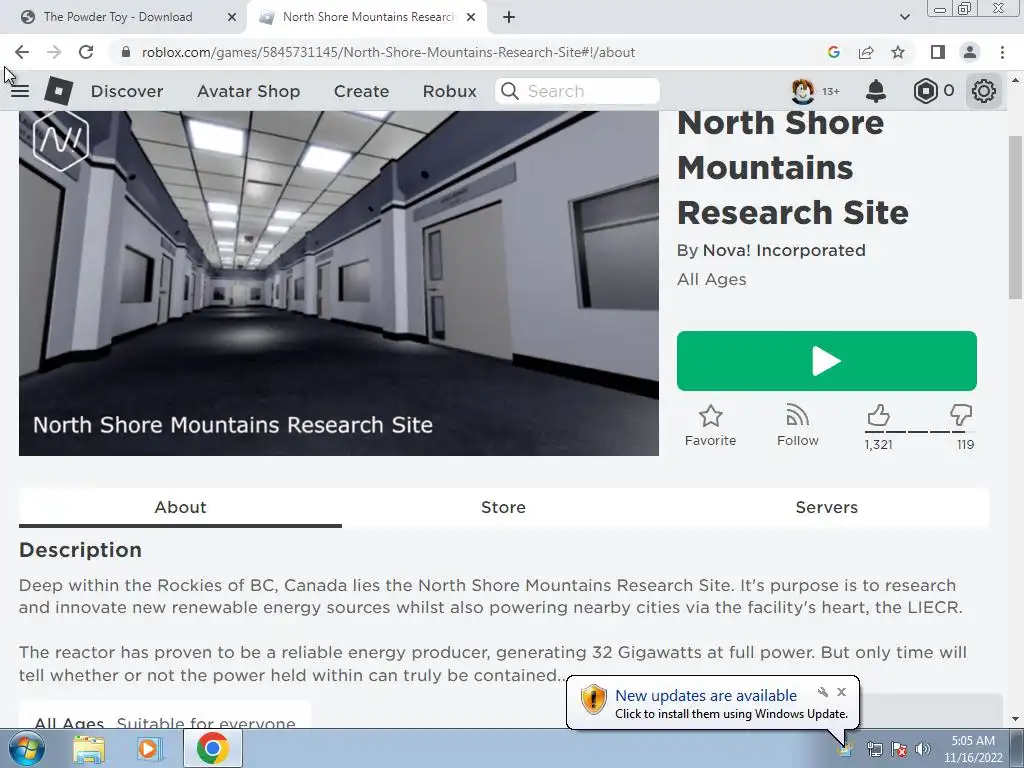The width and height of the screenshot is (1024, 768).
Task: Click the search magnifier icon
Action: [x=509, y=91]
